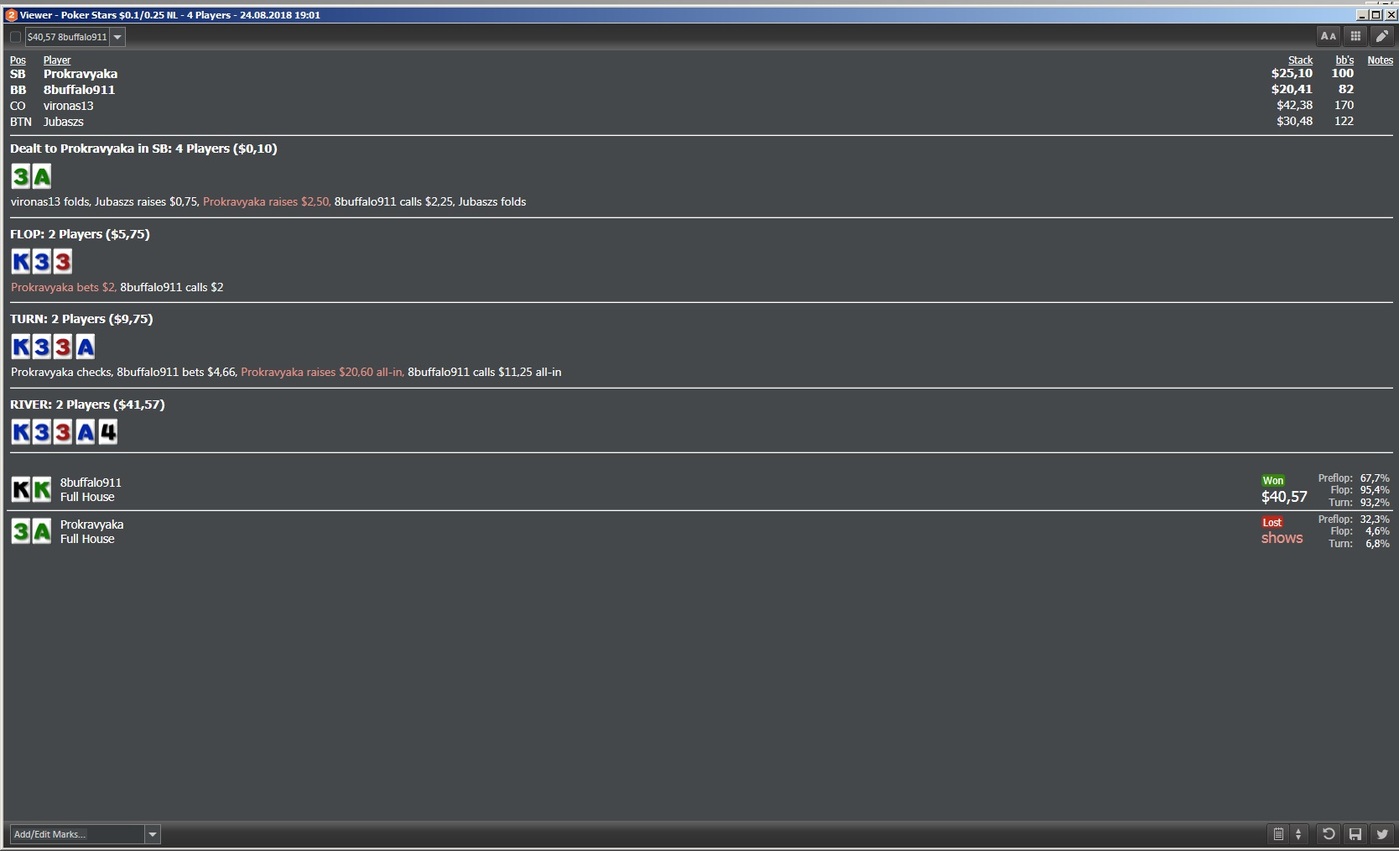
Task: Click the A hole card under Dealt heading
Action: 41,177
